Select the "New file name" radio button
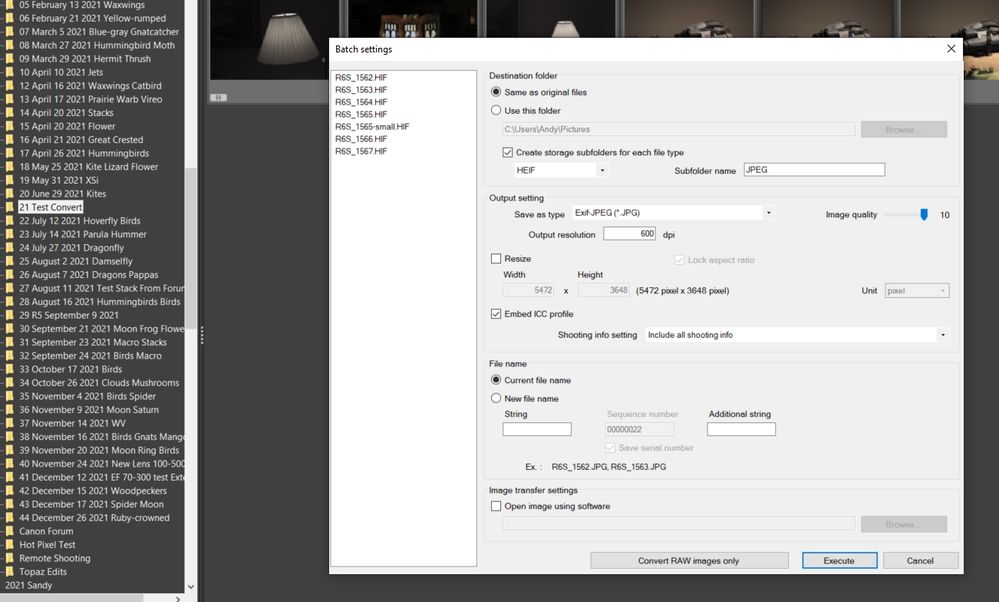Viewport: 999px width, 602px height. pos(496,398)
